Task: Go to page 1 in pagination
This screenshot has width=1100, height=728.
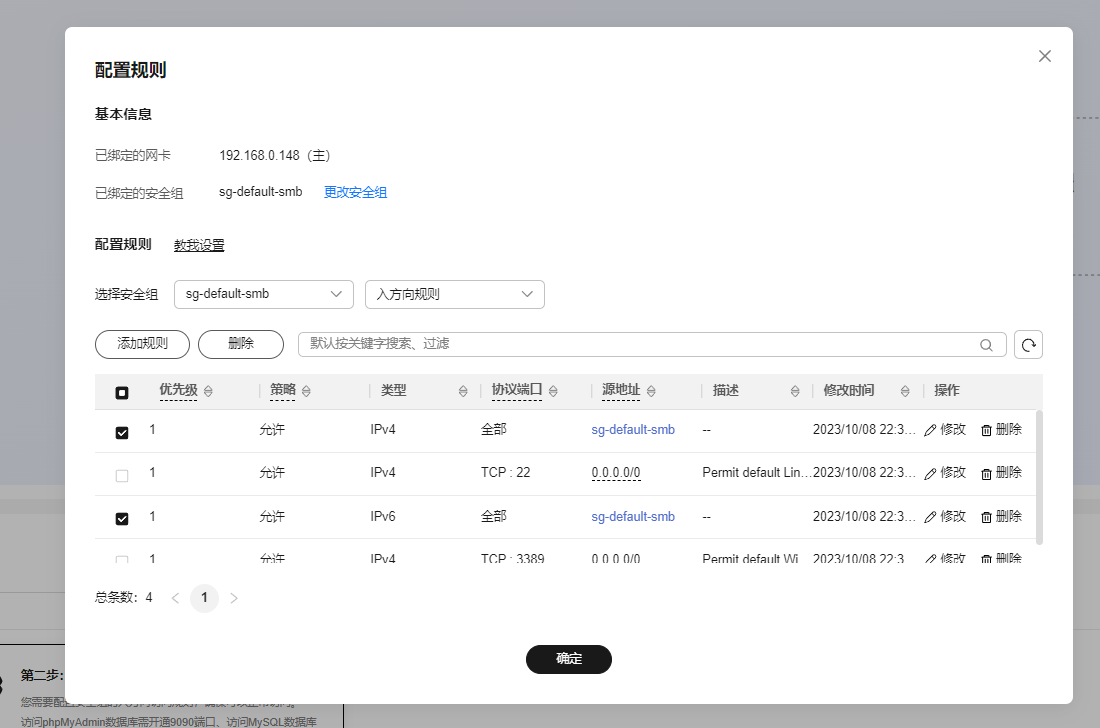Action: pyautogui.click(x=204, y=598)
